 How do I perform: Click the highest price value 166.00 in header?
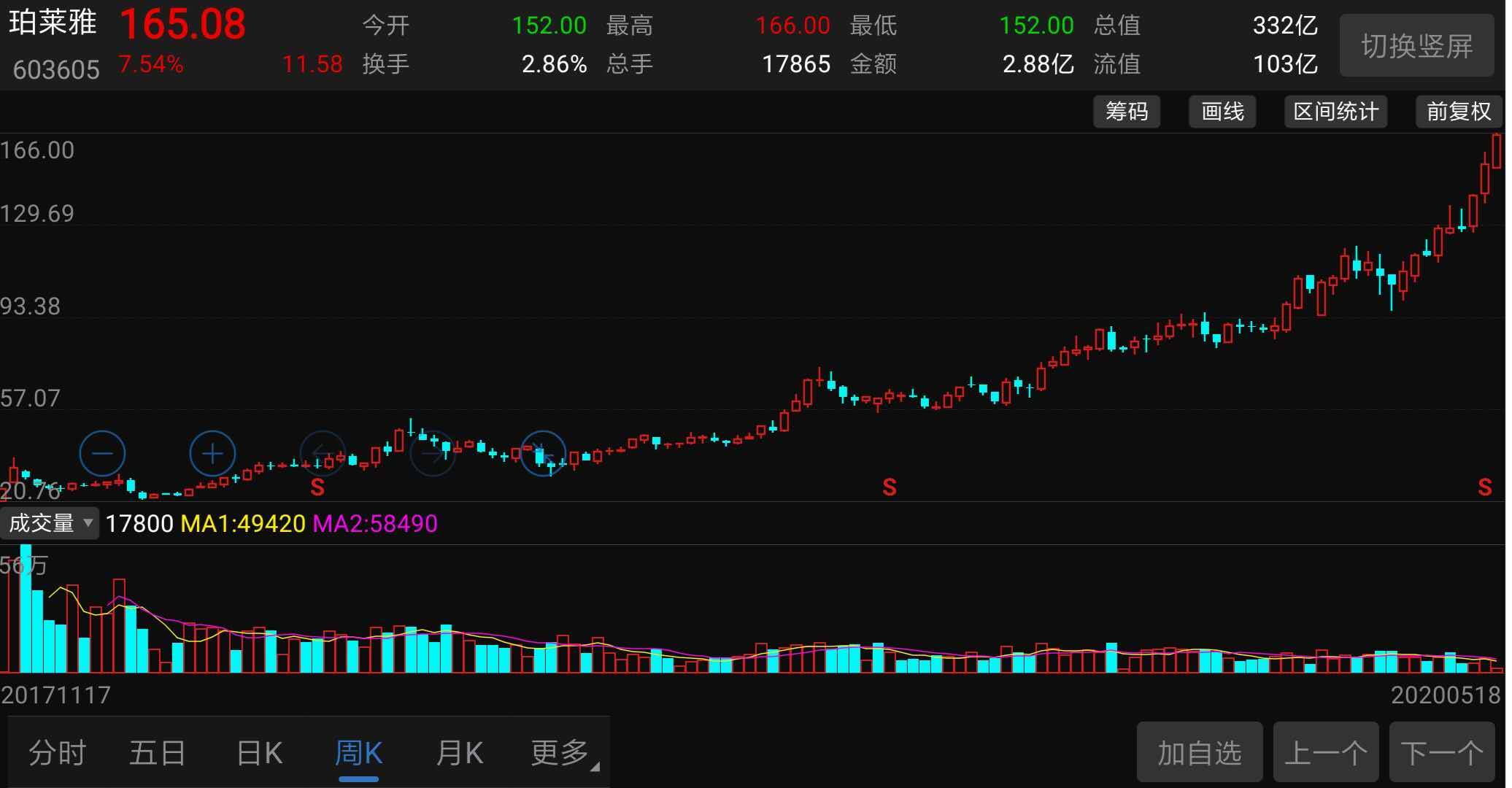tap(792, 26)
